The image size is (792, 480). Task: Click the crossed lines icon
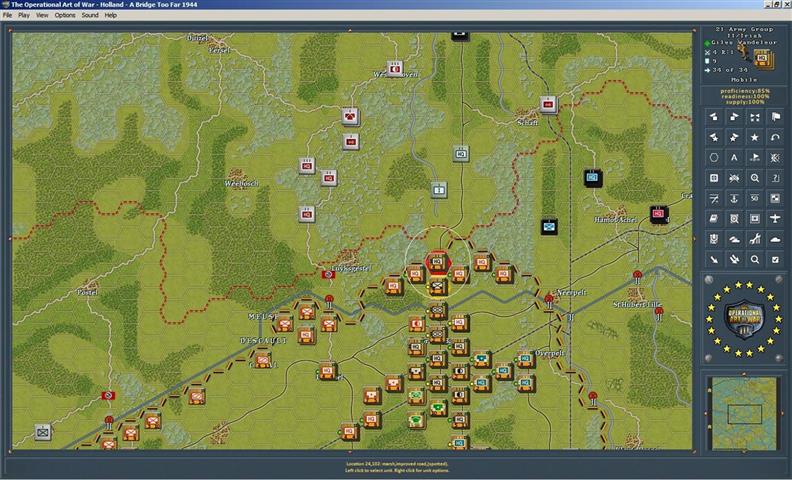click(x=714, y=199)
